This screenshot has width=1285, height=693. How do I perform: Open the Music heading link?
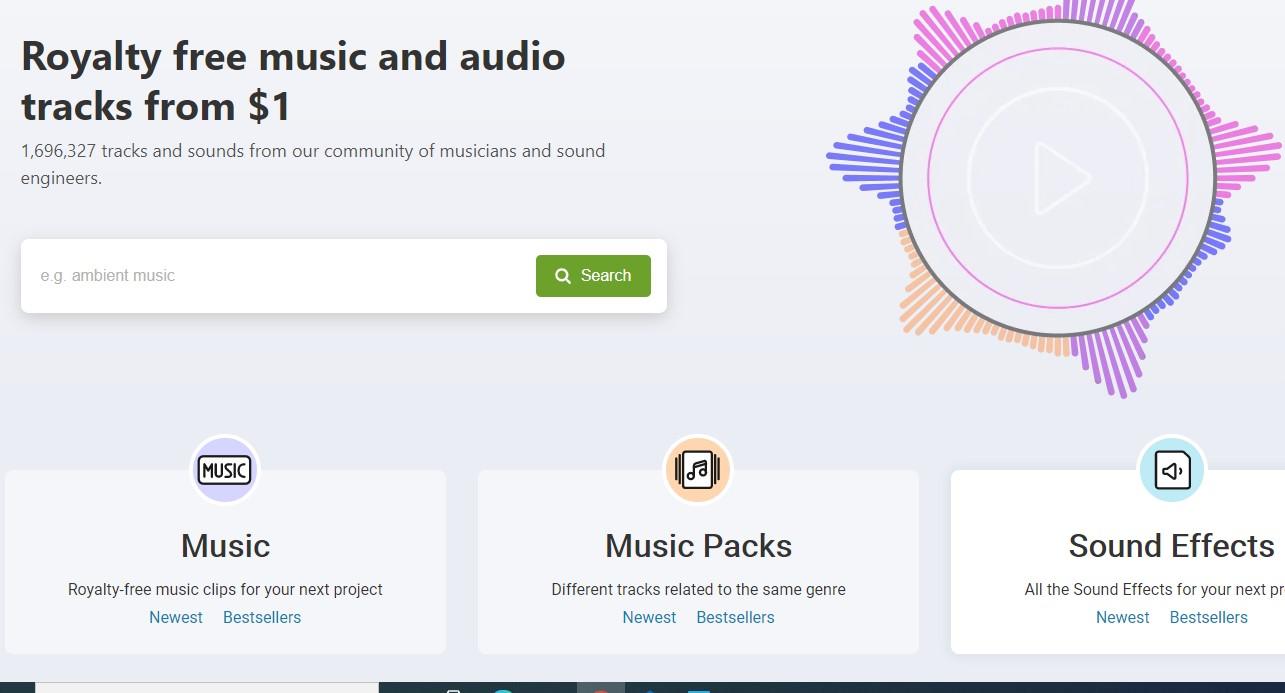click(225, 546)
